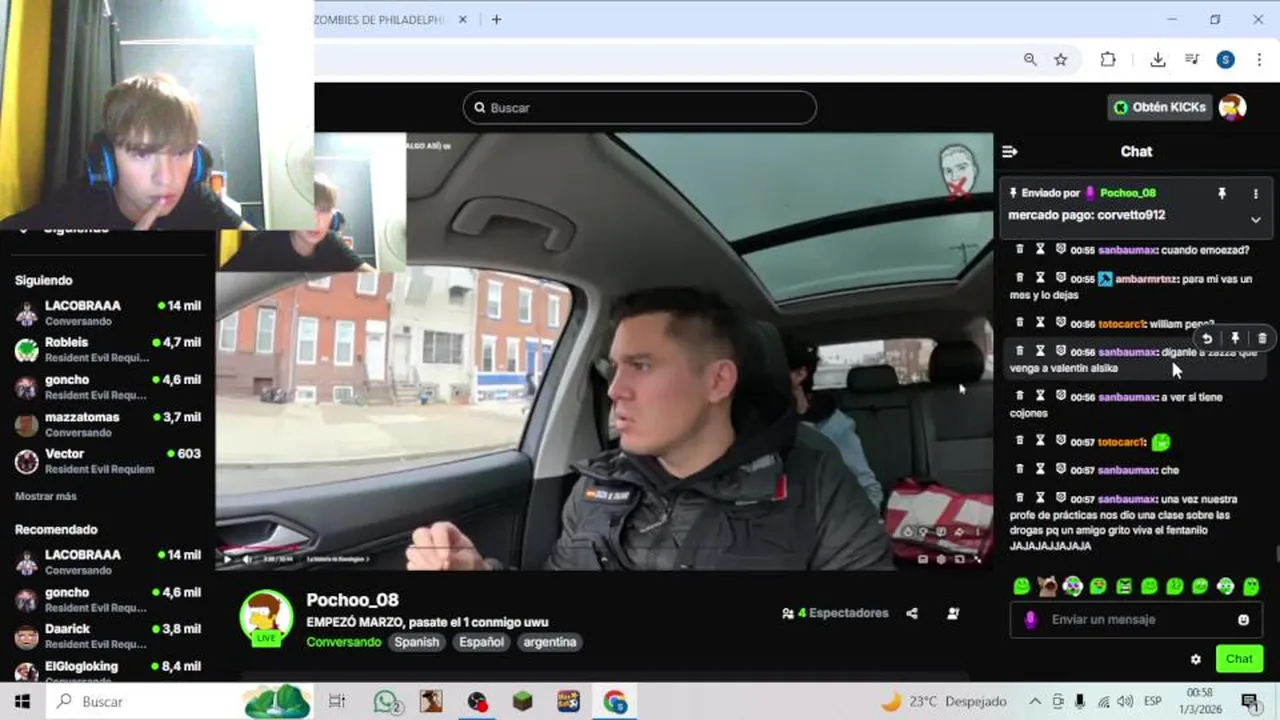Viewport: 1280px width, 720px height.
Task: Delete hovered message via trash icon at right
Action: click(x=1262, y=338)
